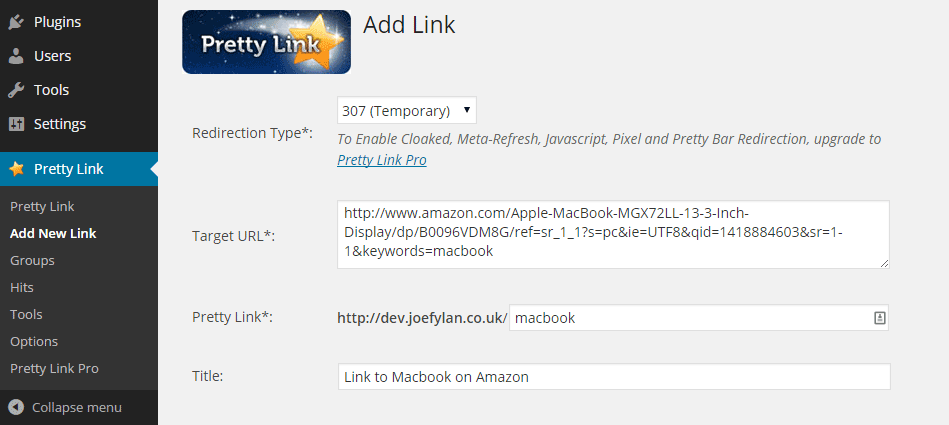Screen dimensions: 949x425
Task: Click the Title input field
Action: [x=614, y=377]
